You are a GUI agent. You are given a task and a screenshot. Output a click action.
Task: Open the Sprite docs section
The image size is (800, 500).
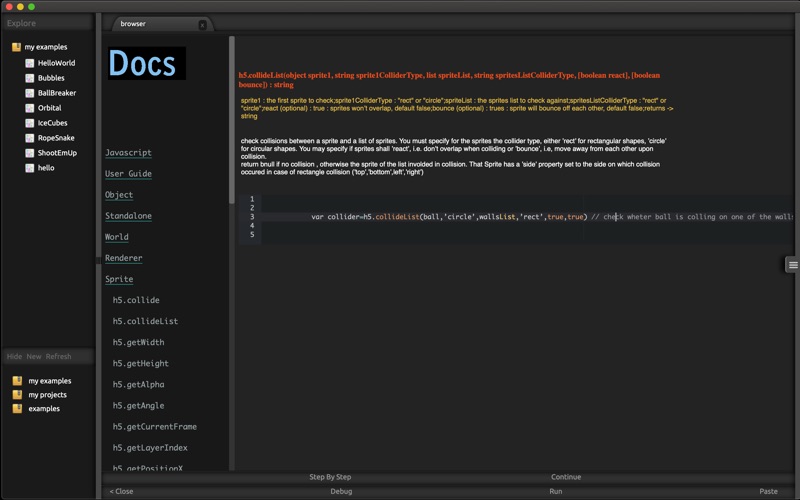click(x=119, y=279)
